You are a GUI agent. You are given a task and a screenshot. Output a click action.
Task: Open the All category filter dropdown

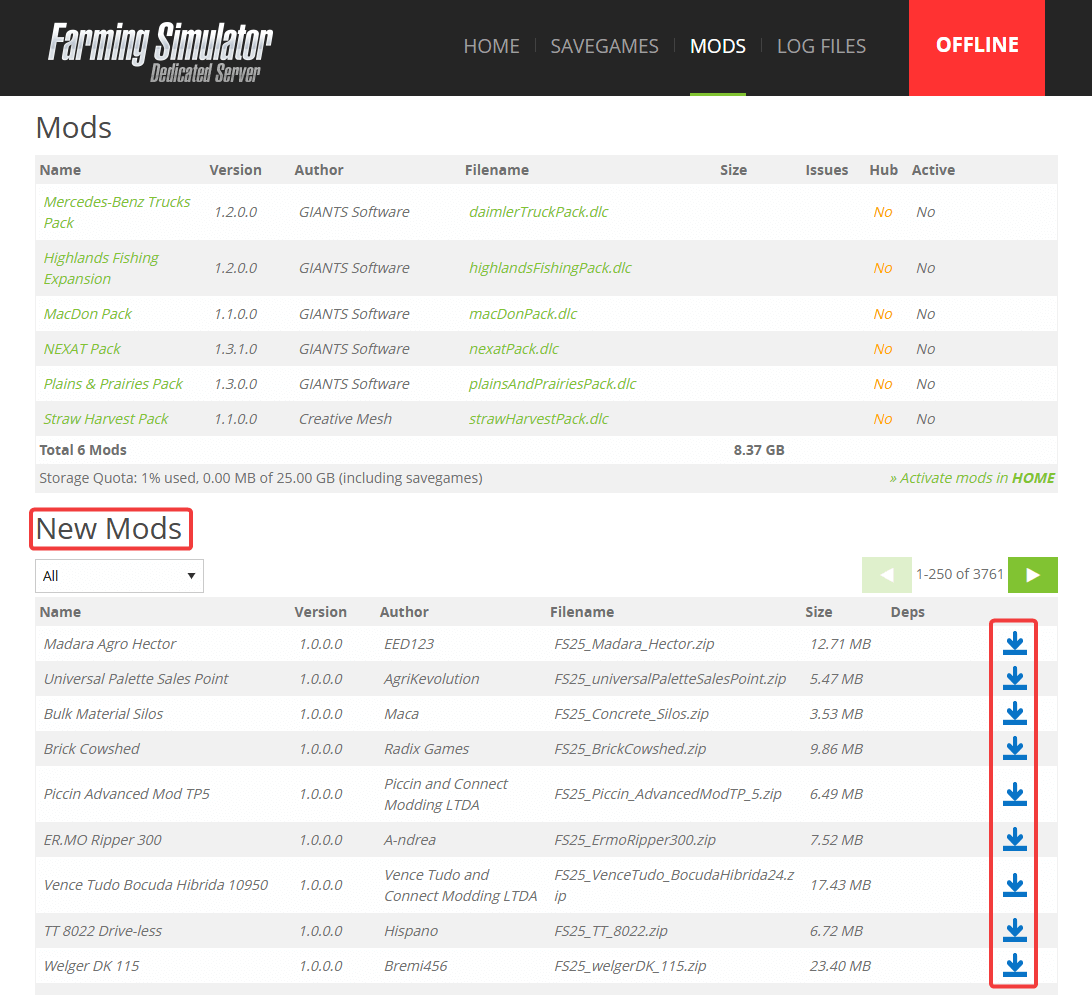[x=119, y=576]
